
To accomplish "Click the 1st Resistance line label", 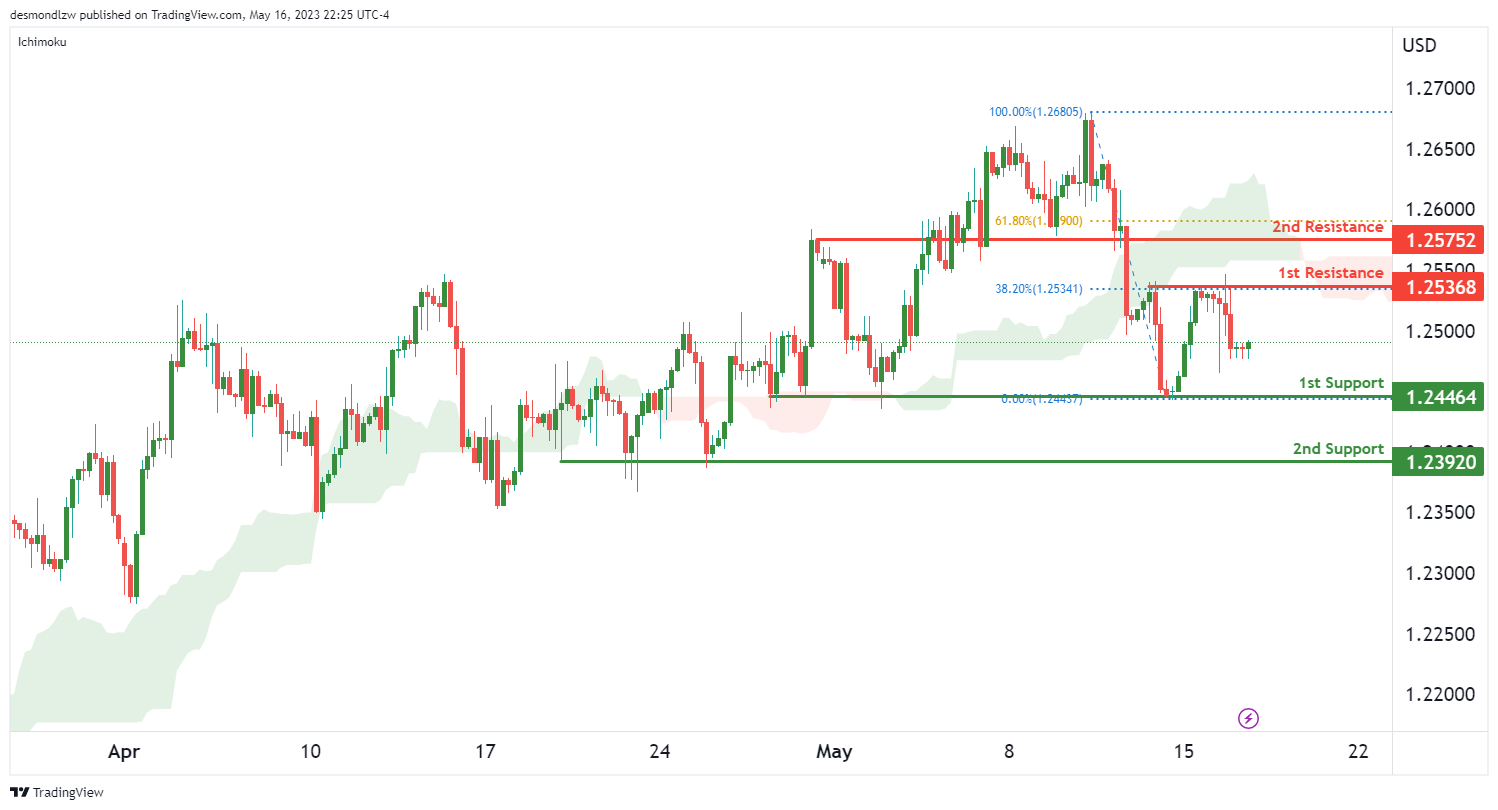I will (1330, 272).
